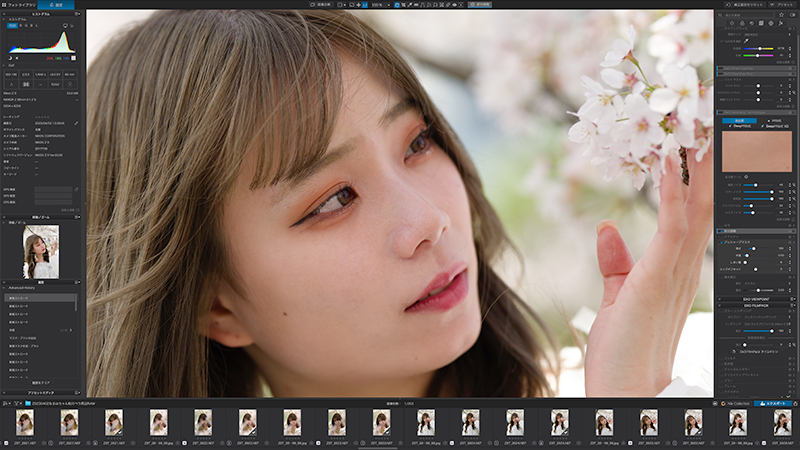Collapse the Advanced History section
800x450 pixels.
4,288
